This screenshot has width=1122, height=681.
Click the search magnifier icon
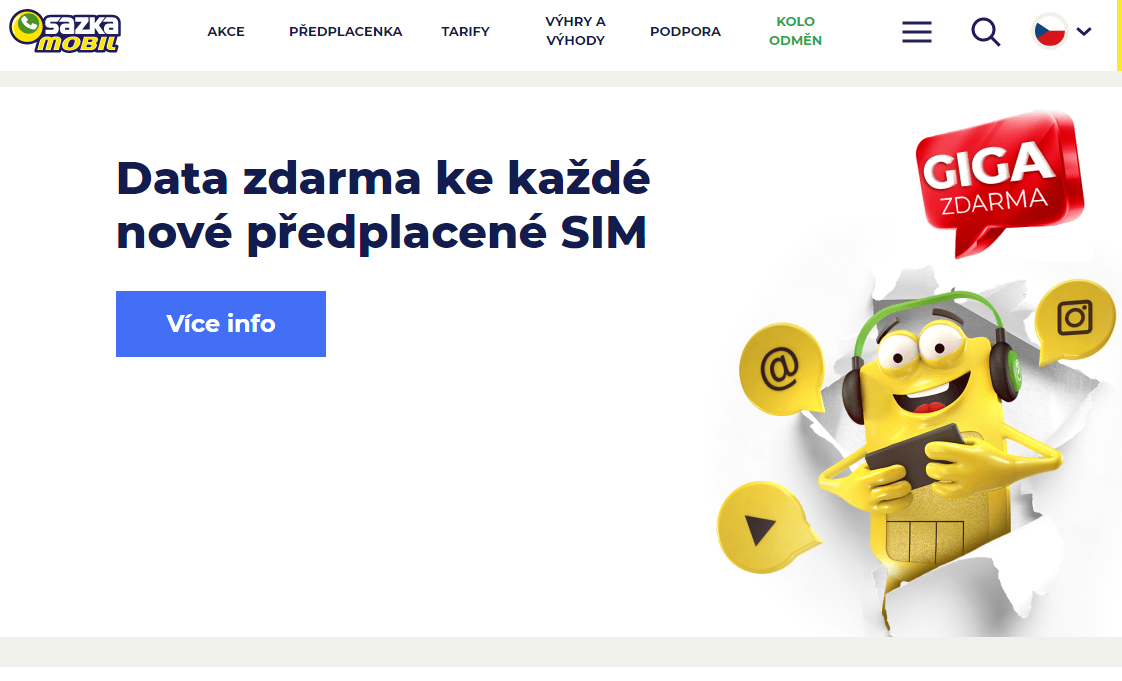(x=985, y=32)
